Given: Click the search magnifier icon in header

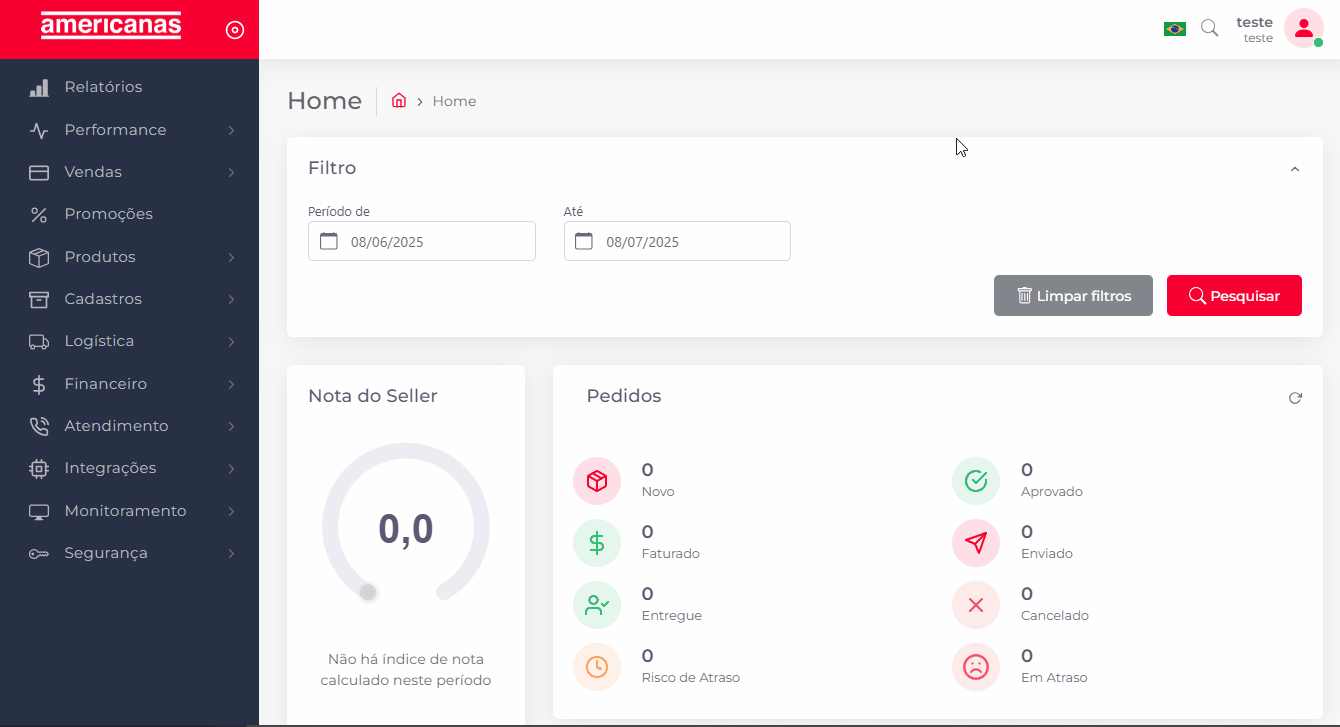Looking at the screenshot, I should (x=1209, y=29).
